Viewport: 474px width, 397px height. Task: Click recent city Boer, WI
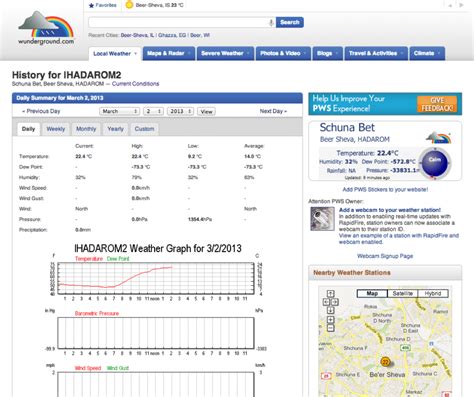[200, 35]
